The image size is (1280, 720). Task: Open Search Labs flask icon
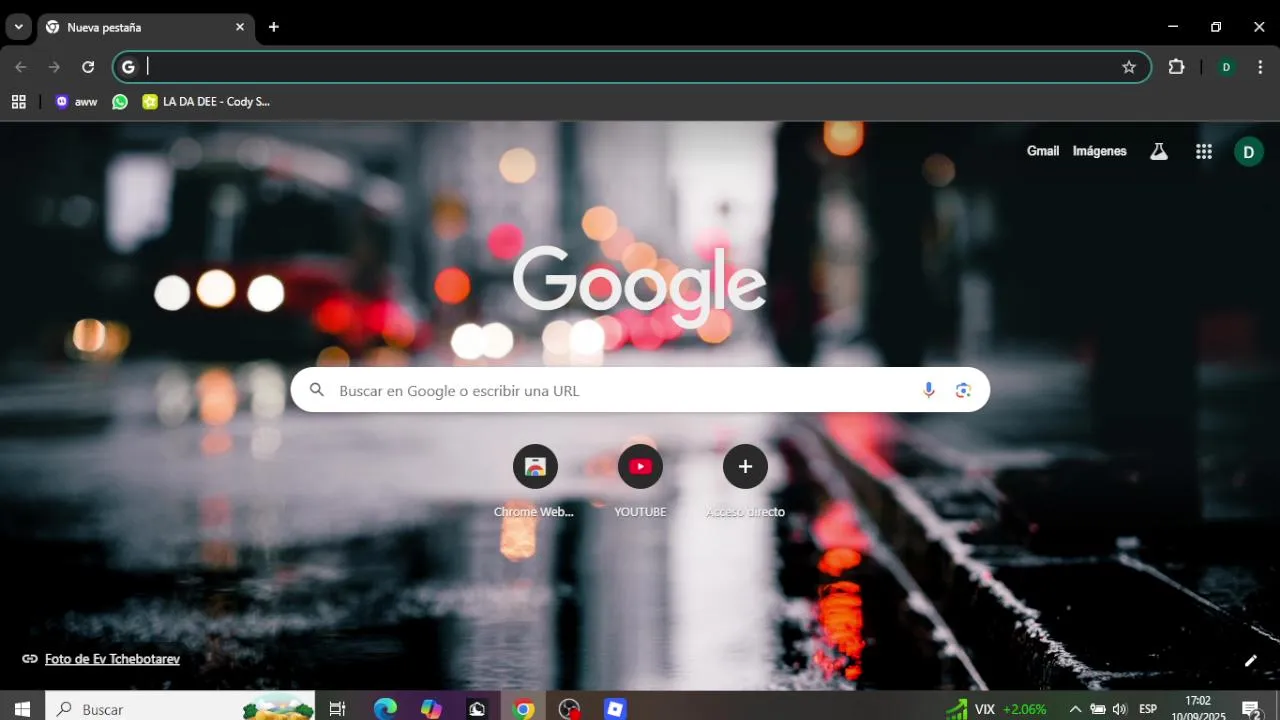pyautogui.click(x=1159, y=152)
